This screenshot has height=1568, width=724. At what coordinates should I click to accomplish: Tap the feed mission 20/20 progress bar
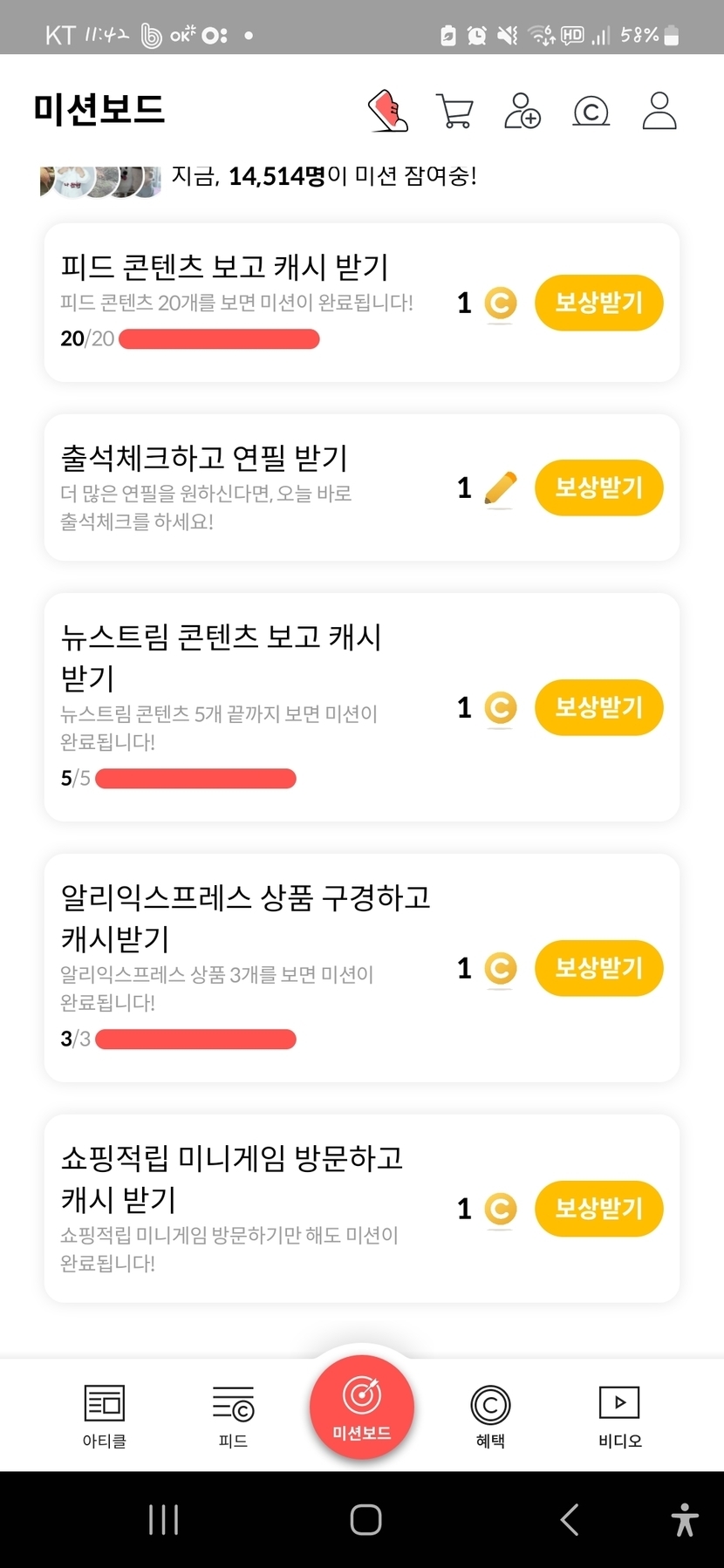219,339
